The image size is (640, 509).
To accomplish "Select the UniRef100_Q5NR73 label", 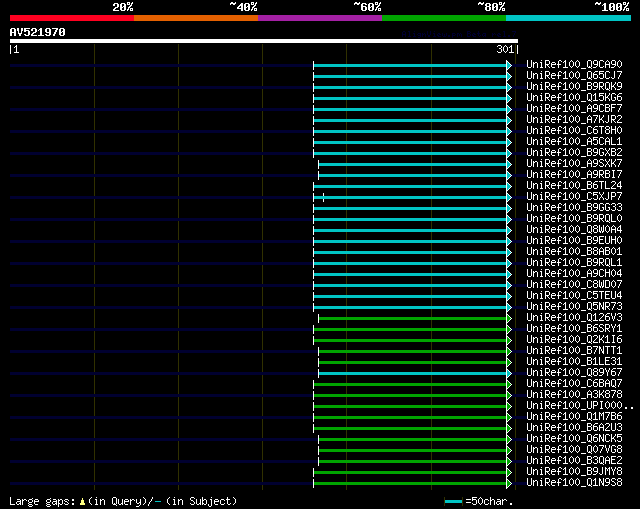I will tap(574, 307).
